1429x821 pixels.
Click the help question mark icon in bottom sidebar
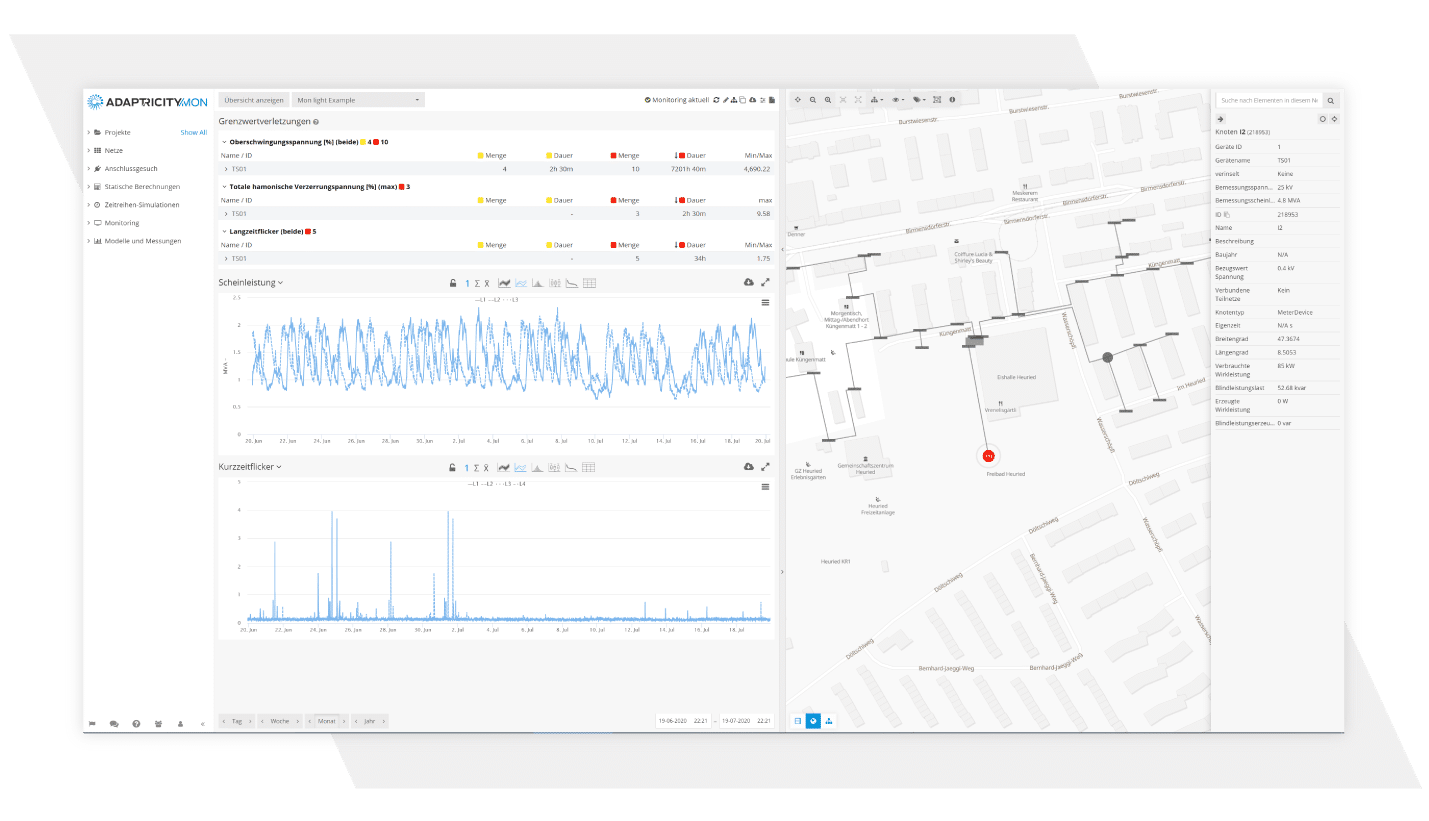point(136,723)
